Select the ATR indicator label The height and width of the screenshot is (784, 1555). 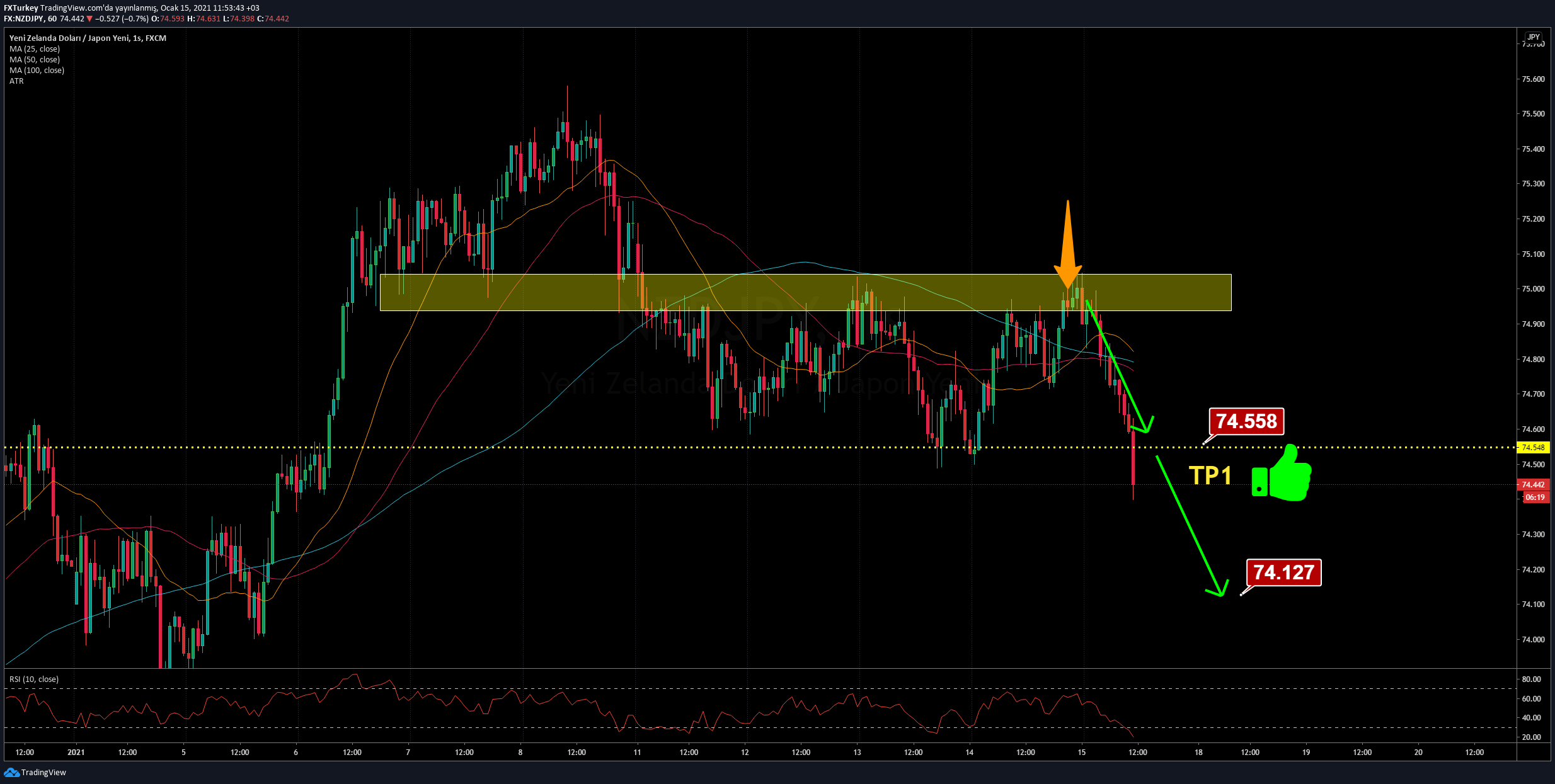pyautogui.click(x=16, y=81)
